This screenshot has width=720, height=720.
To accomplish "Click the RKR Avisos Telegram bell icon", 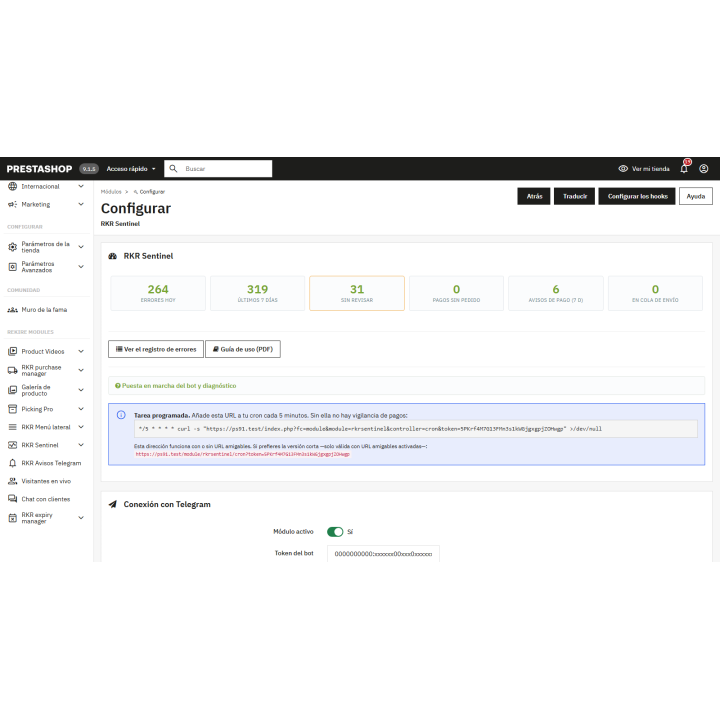I will (12, 463).
